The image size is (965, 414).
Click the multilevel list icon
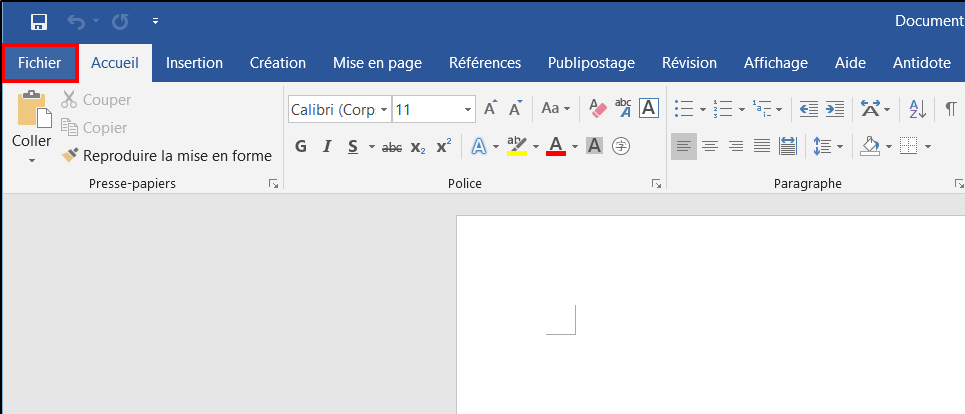[x=761, y=109]
